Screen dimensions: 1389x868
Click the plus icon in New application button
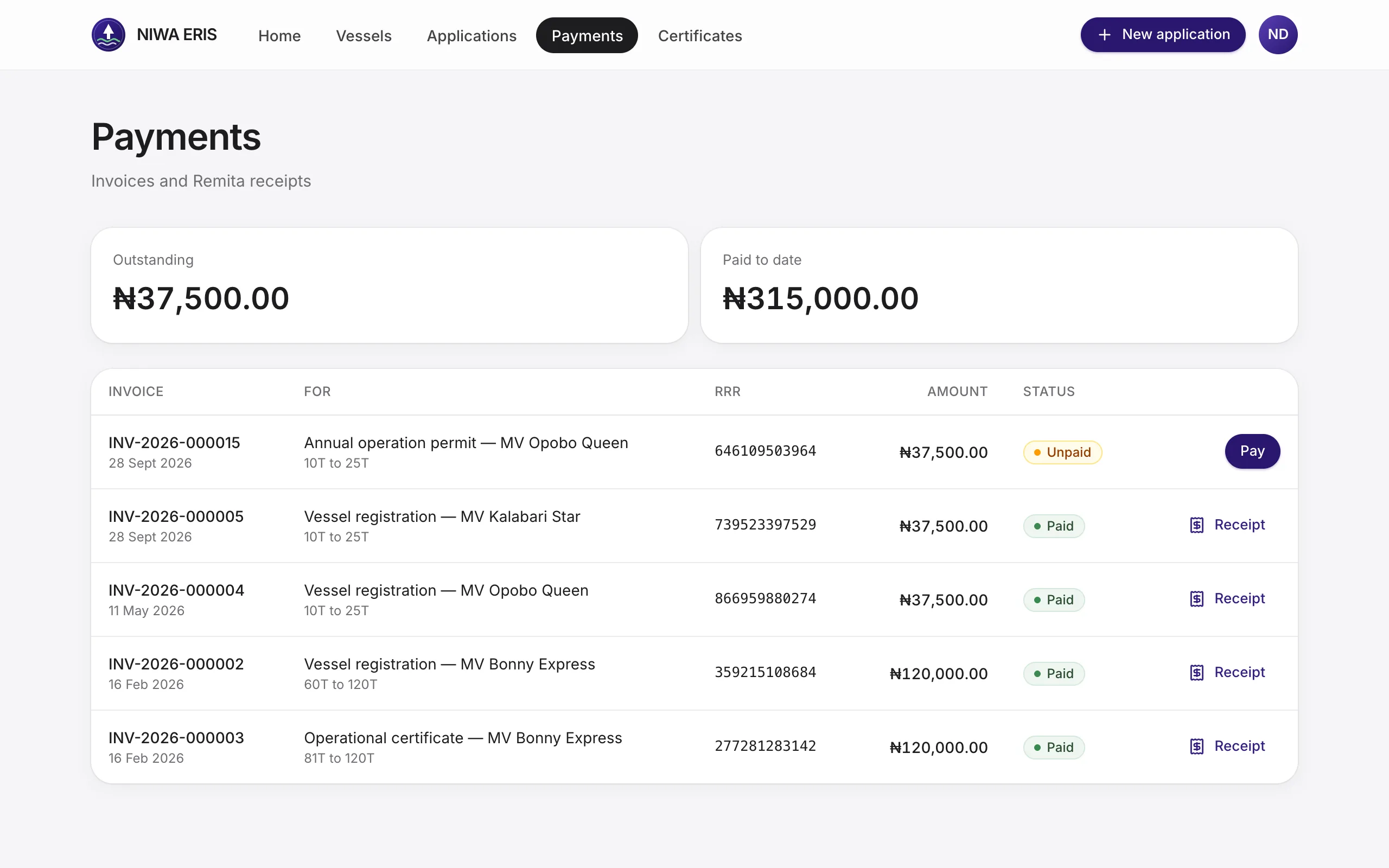coord(1104,35)
